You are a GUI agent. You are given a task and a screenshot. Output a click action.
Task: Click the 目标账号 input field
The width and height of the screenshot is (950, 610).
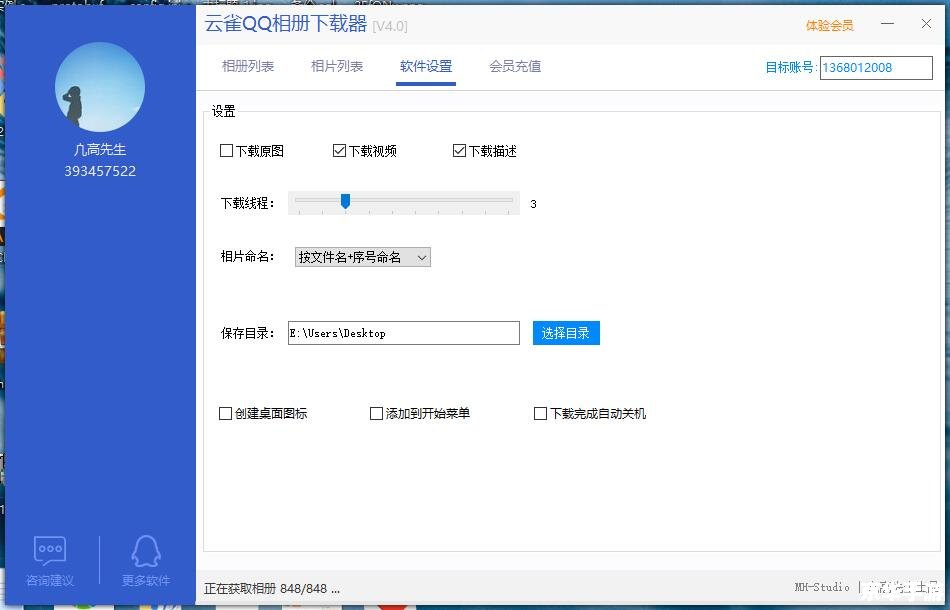pyautogui.click(x=875, y=68)
